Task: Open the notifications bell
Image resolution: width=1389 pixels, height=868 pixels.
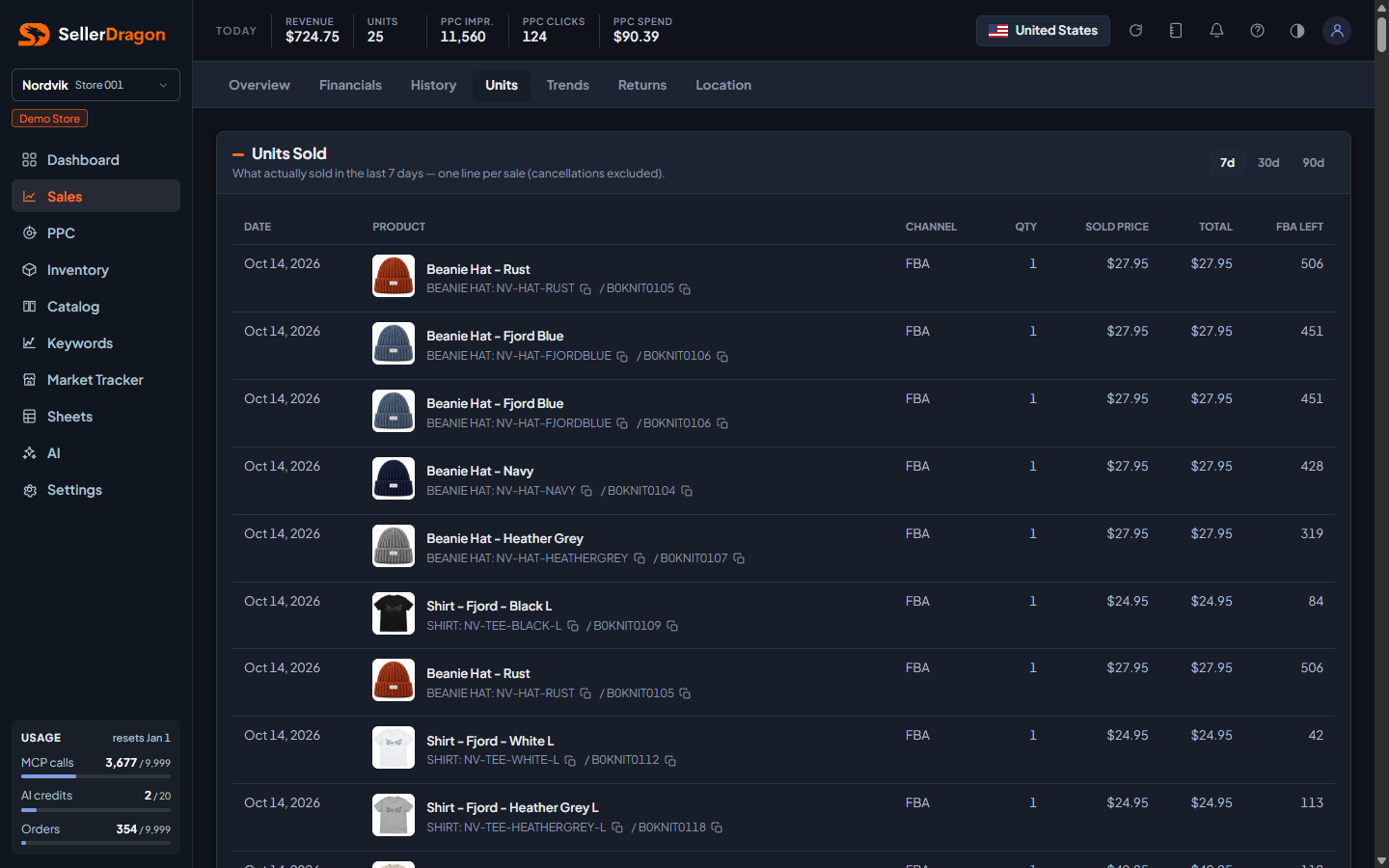Action: pyautogui.click(x=1216, y=31)
